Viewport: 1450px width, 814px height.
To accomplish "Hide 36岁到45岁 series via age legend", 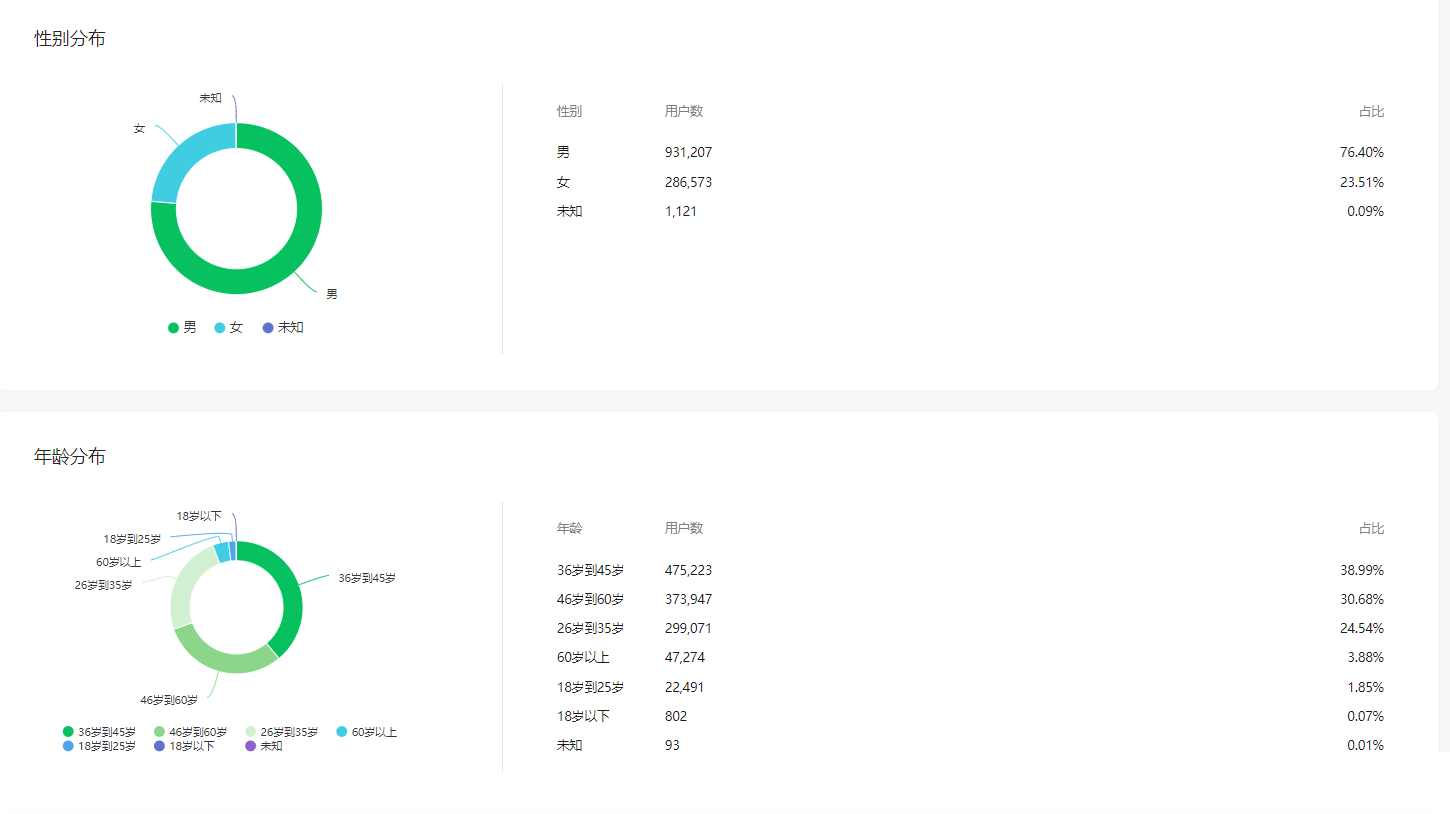I will [99, 732].
